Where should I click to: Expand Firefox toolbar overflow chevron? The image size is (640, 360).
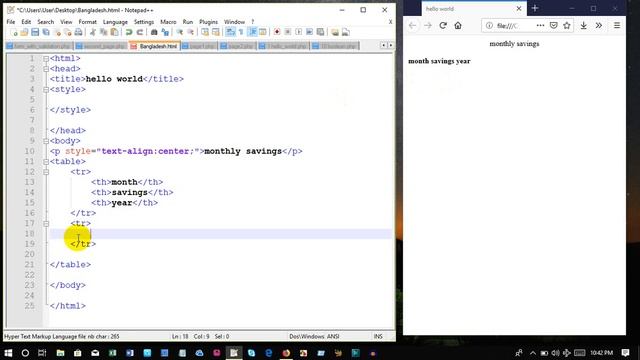(599, 25)
